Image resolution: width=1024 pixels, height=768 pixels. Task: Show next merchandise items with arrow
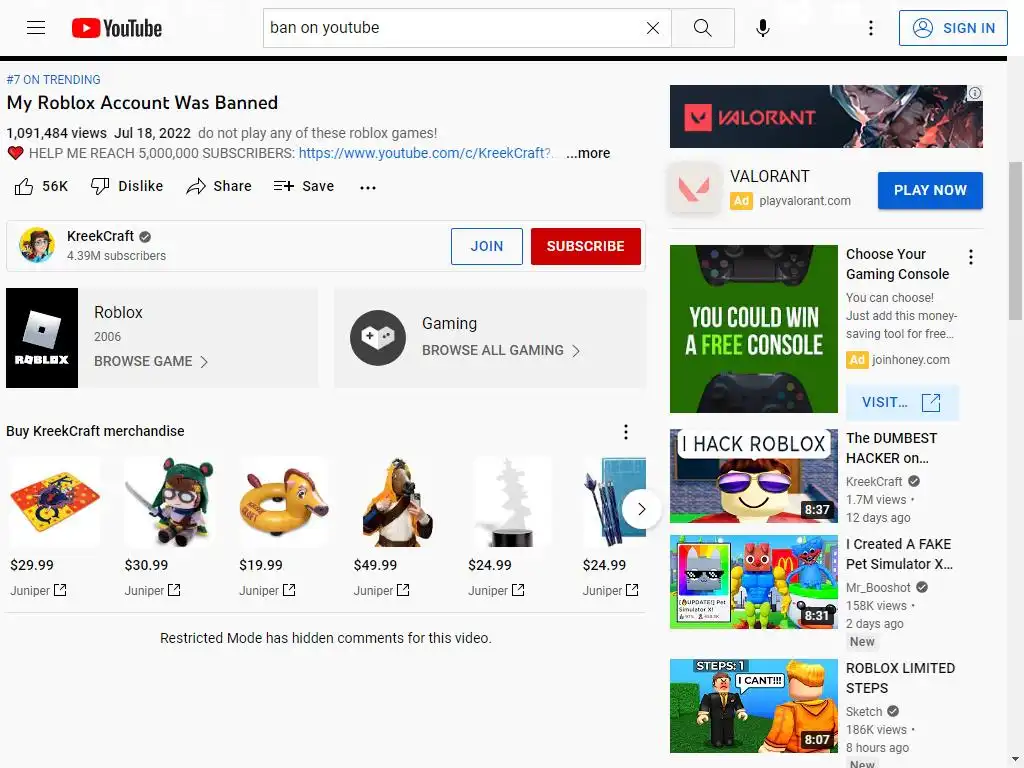pyautogui.click(x=641, y=509)
